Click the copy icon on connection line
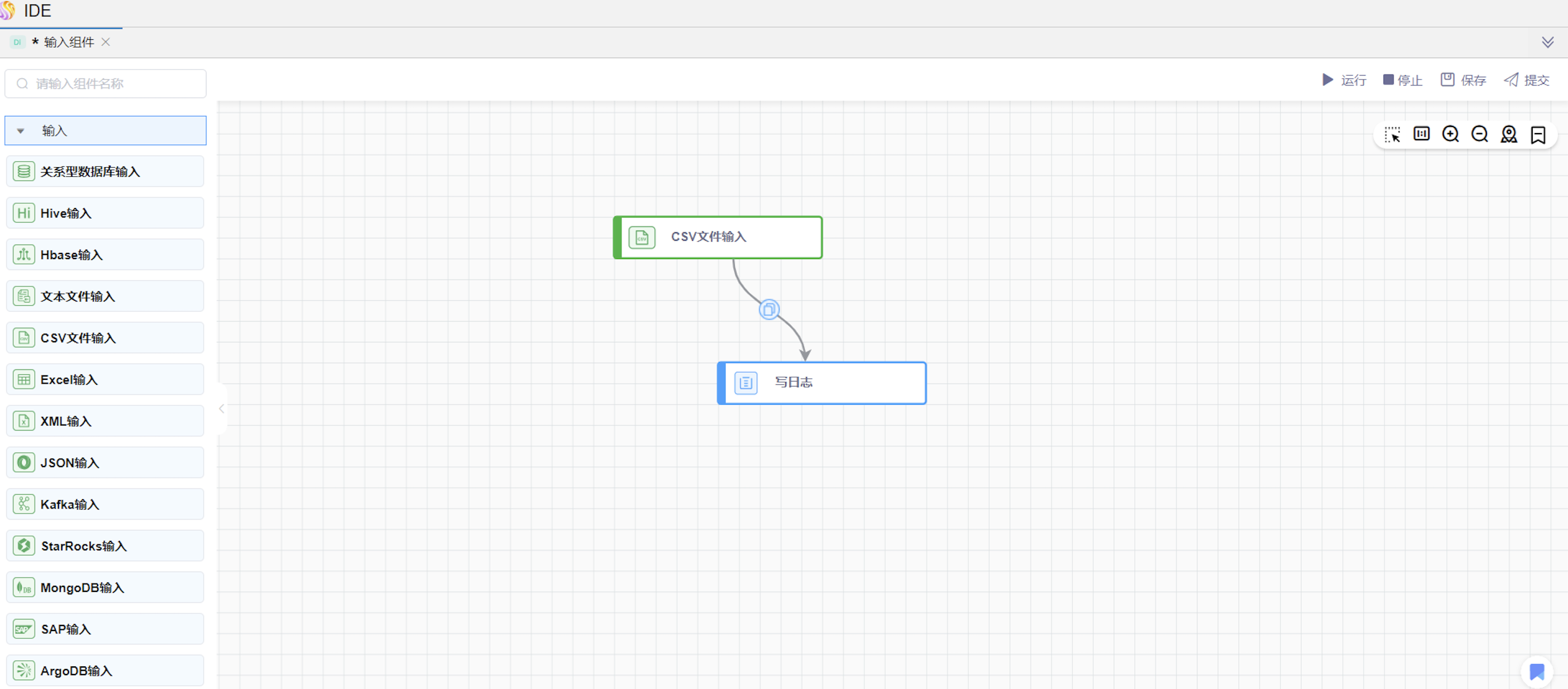This screenshot has width=1568, height=689. tap(769, 310)
